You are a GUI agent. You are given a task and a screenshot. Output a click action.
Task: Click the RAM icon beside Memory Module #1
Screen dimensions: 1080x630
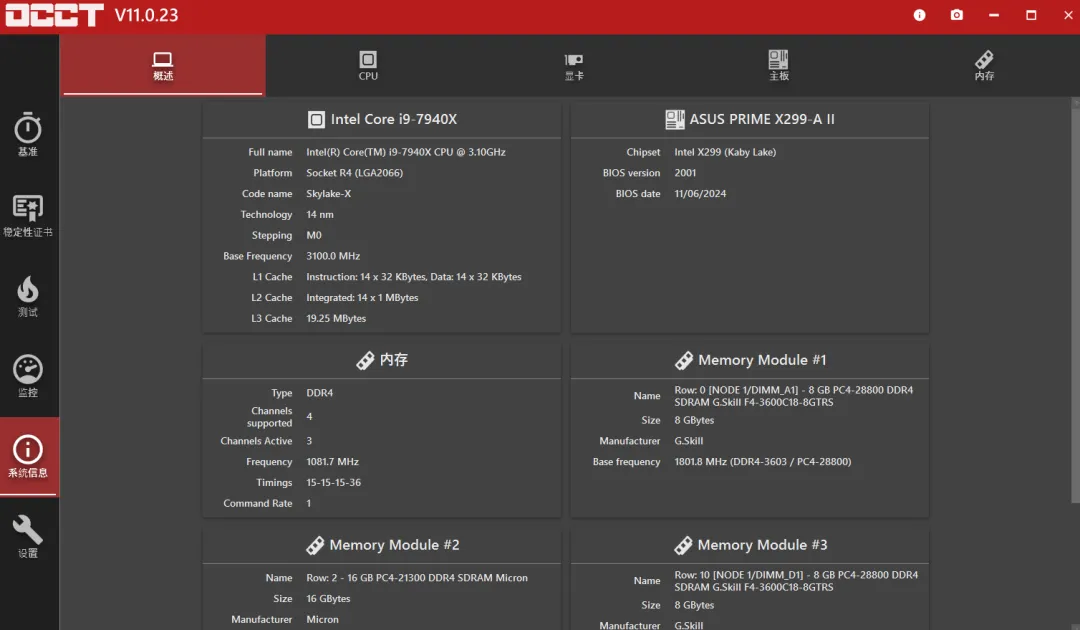coord(683,360)
